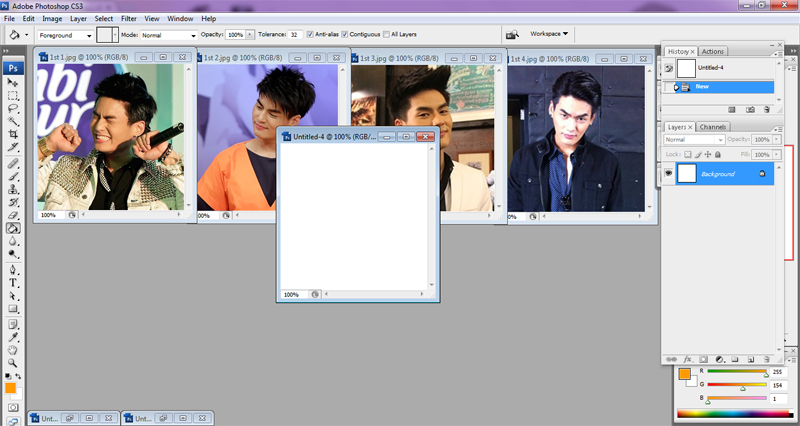Select the Horizontal Type tool
The width and height of the screenshot is (800, 426).
pyautogui.click(x=13, y=283)
